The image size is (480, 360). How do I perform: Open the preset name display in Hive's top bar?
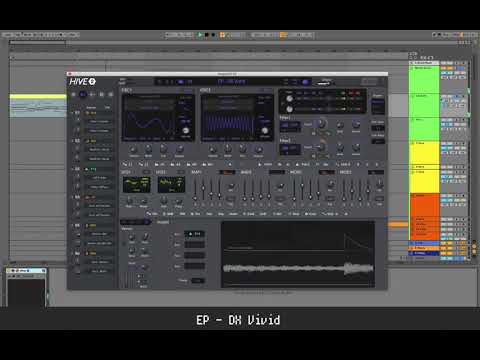click(x=232, y=82)
